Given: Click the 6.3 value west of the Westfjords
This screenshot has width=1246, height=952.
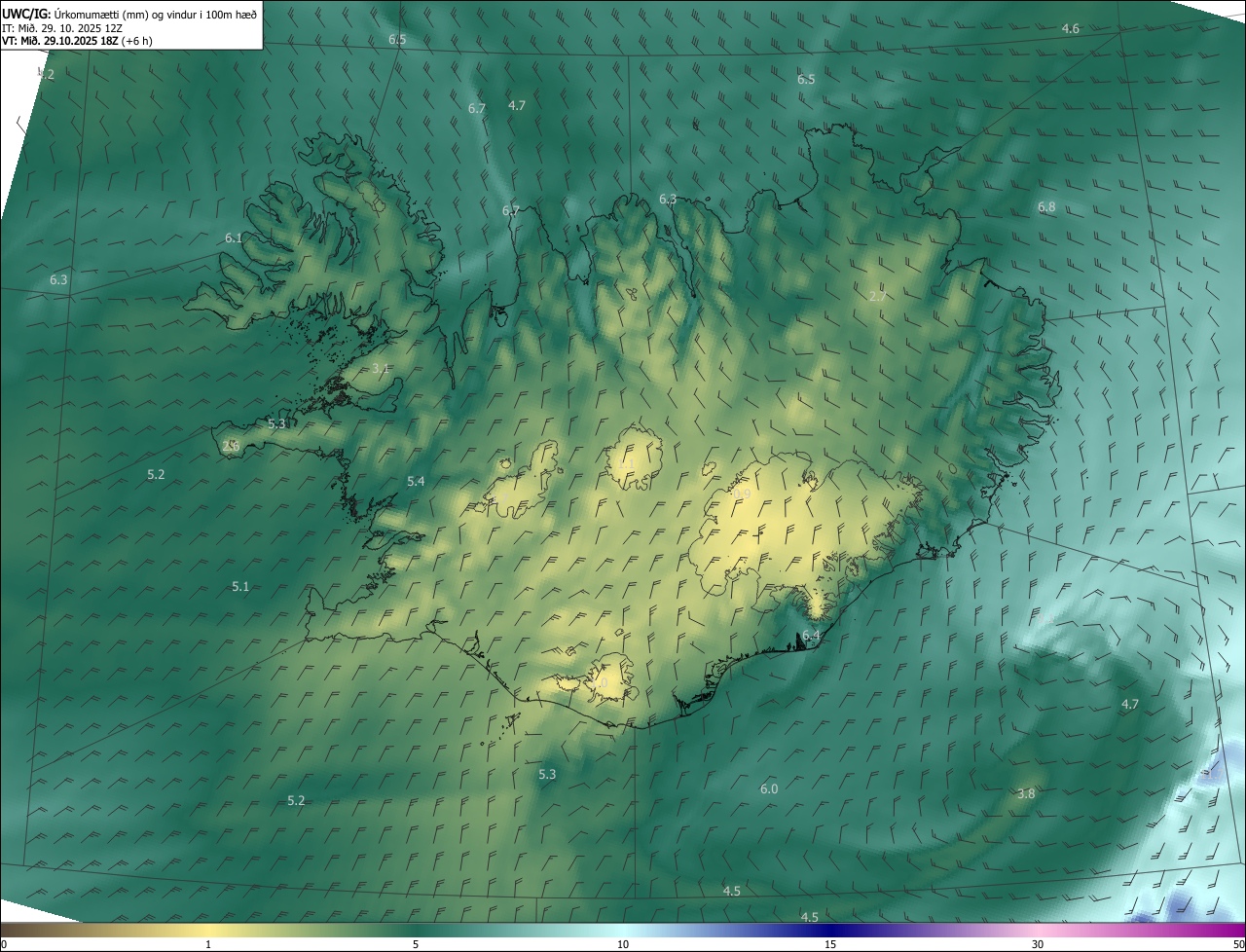Looking at the screenshot, I should pos(58,280).
